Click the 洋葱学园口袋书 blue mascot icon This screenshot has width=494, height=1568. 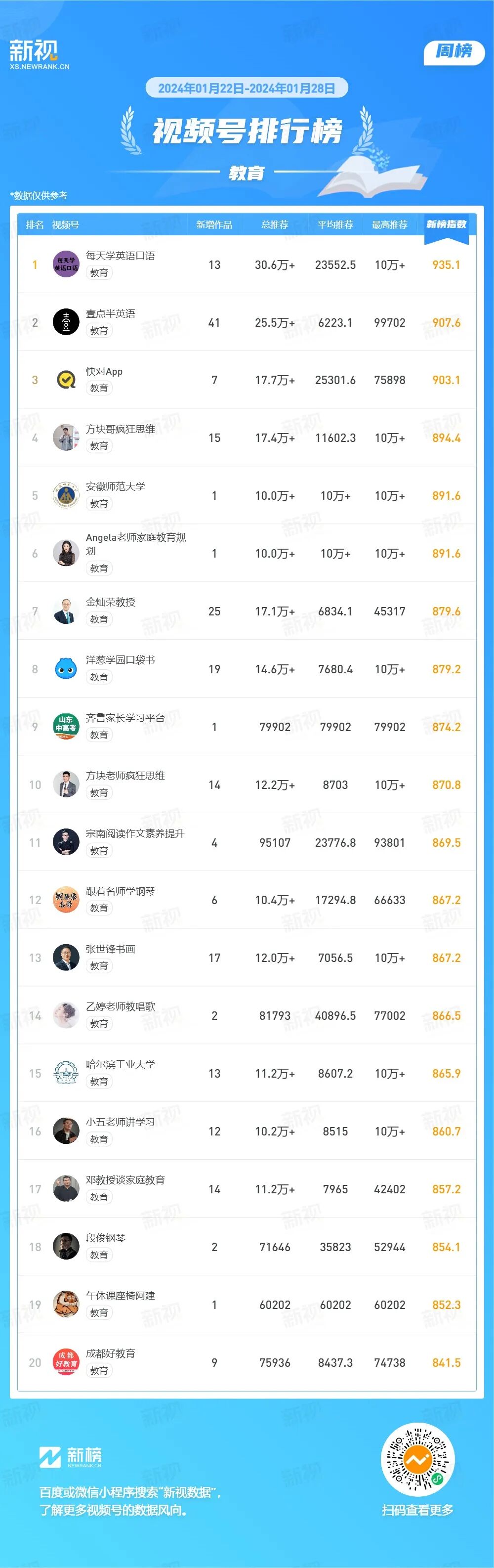coord(66,669)
